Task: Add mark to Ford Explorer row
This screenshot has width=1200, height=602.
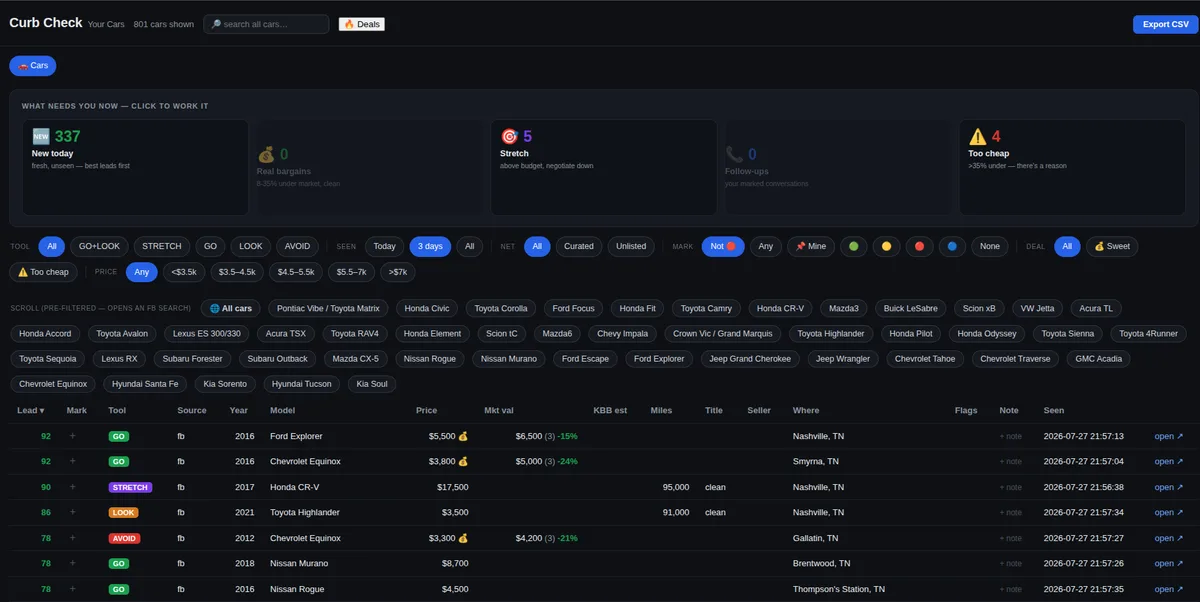Action: click(x=72, y=436)
